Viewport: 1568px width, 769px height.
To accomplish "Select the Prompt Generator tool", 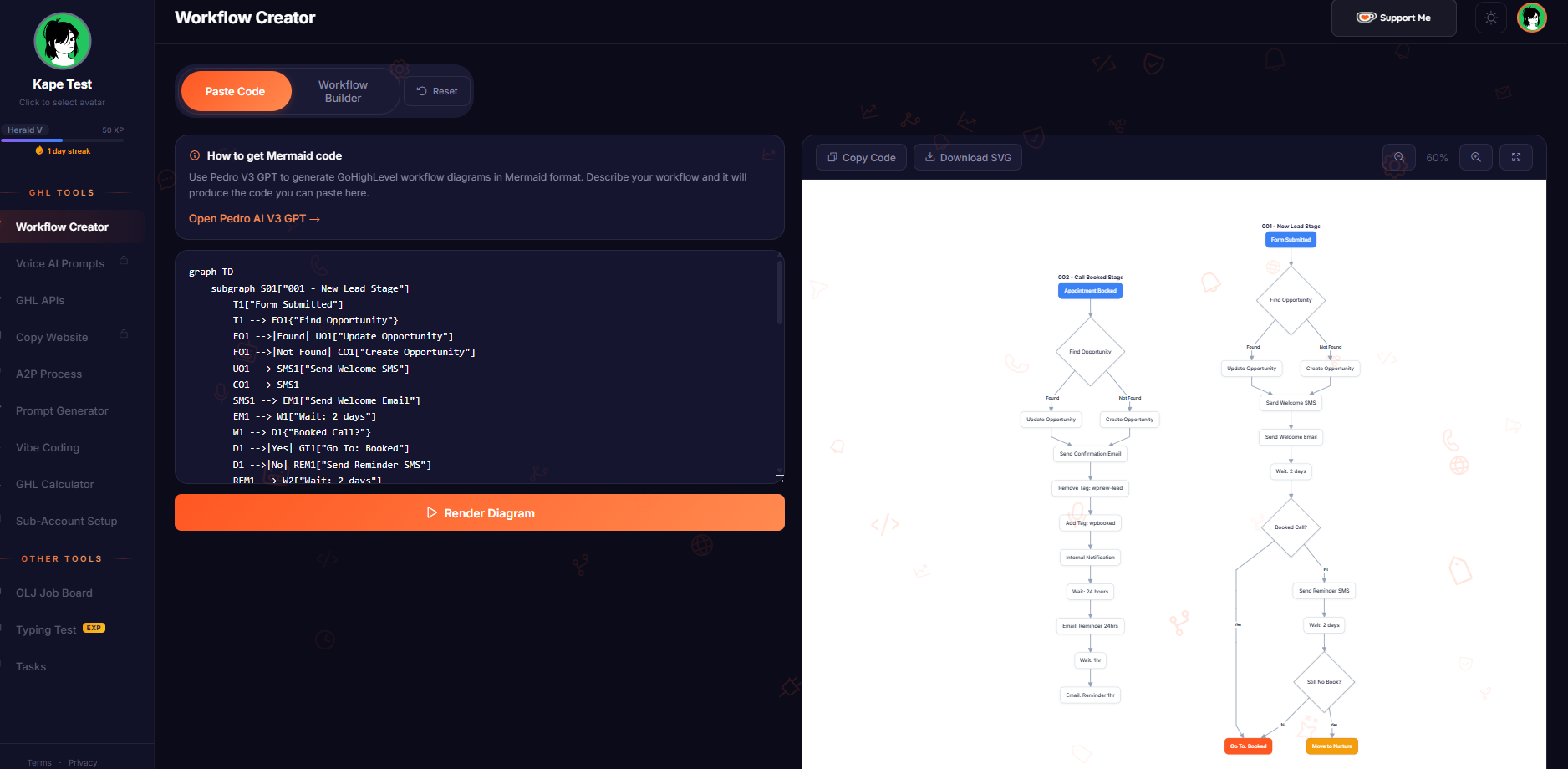I will click(x=62, y=410).
